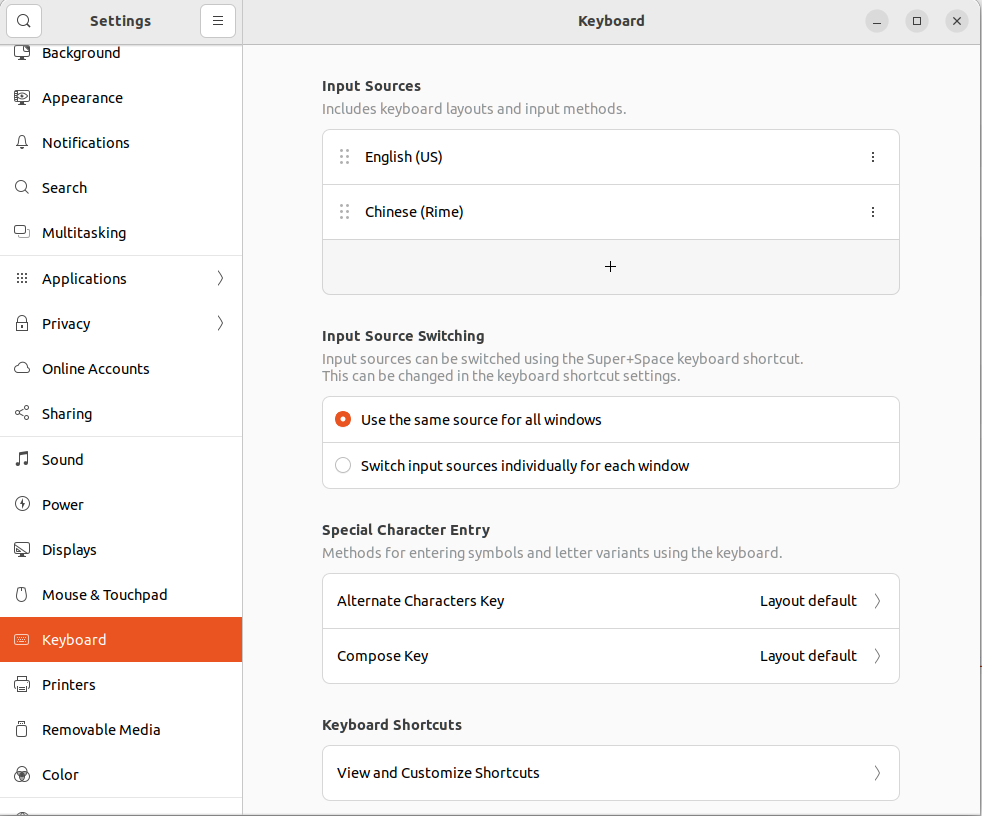This screenshot has width=982, height=816.
Task: Grab the English (US) drag handle
Action: tap(344, 157)
